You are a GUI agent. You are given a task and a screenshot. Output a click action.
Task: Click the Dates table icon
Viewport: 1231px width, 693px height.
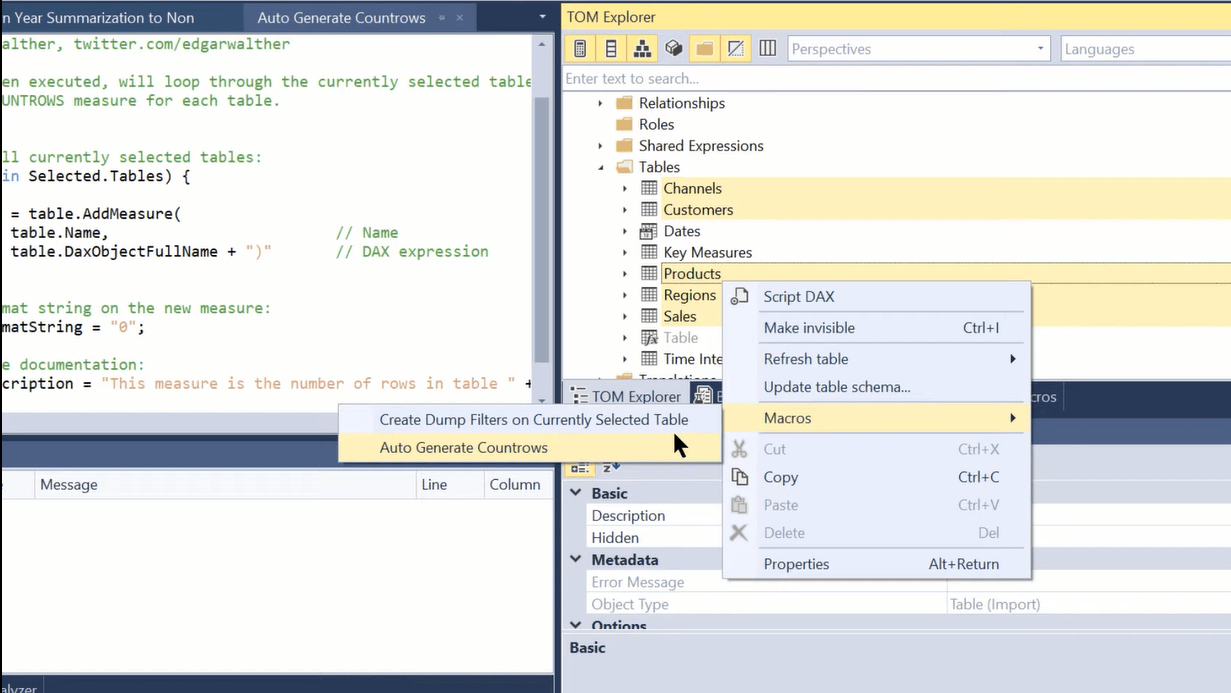[649, 231]
